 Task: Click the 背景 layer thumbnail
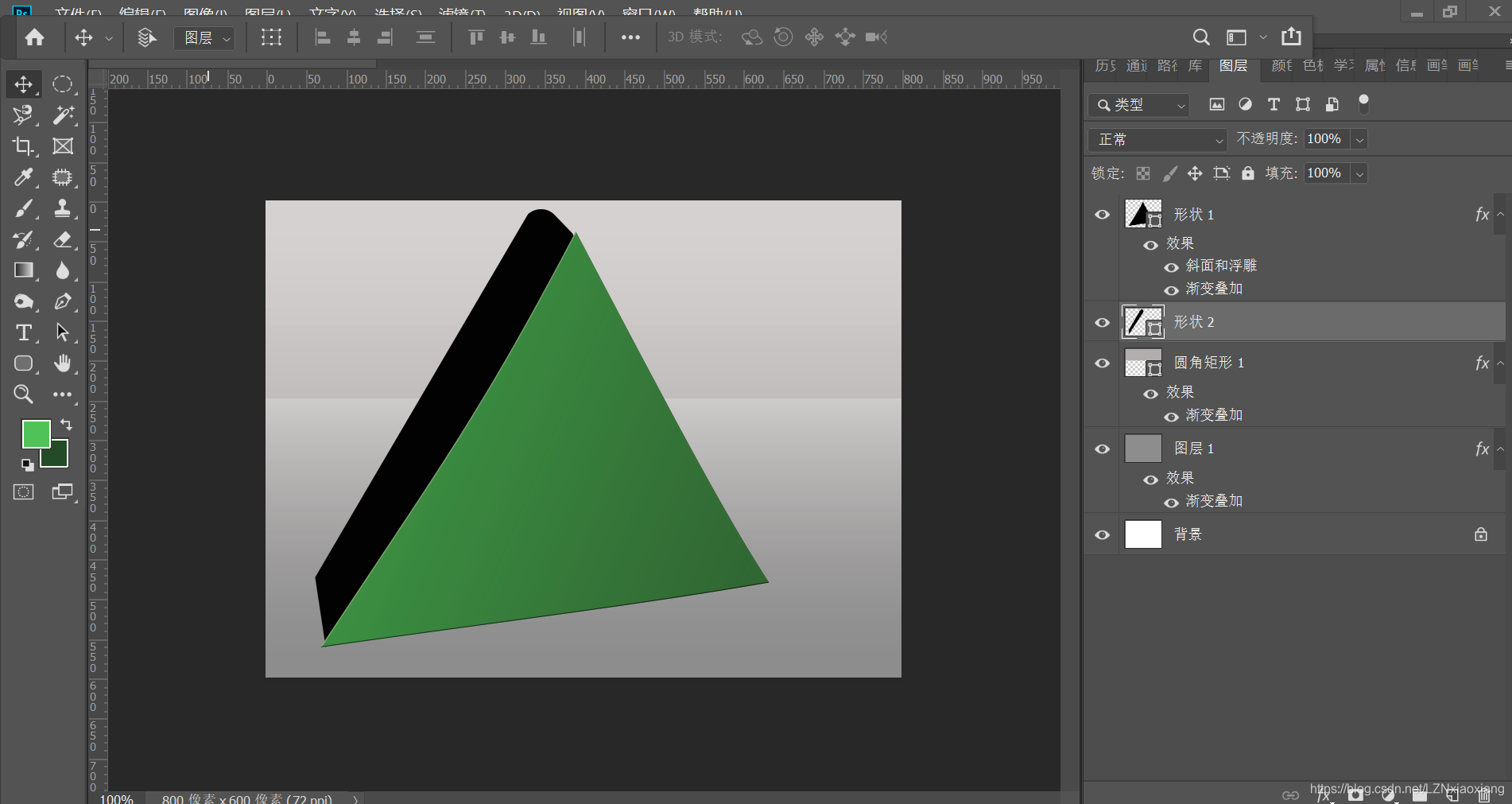1143,534
